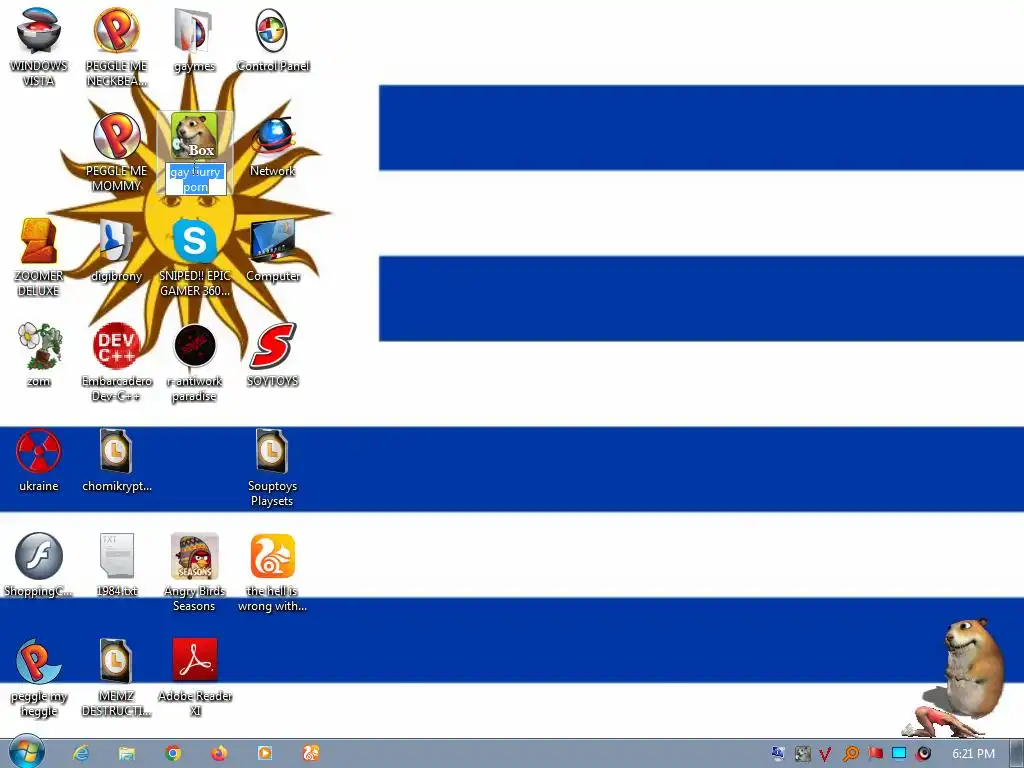This screenshot has height=768, width=1024.
Task: Open Windows Explorer from the taskbar
Action: pos(127,753)
